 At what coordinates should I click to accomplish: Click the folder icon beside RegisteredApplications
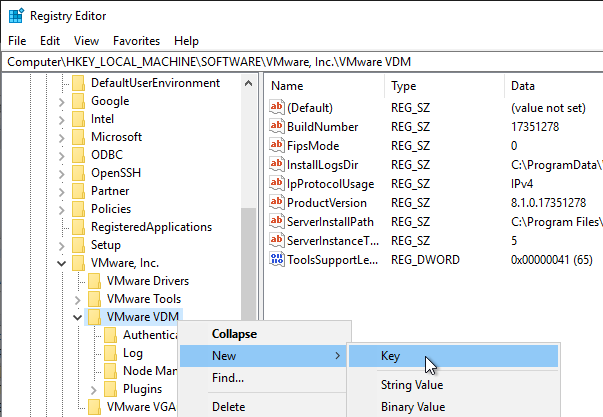point(78,227)
